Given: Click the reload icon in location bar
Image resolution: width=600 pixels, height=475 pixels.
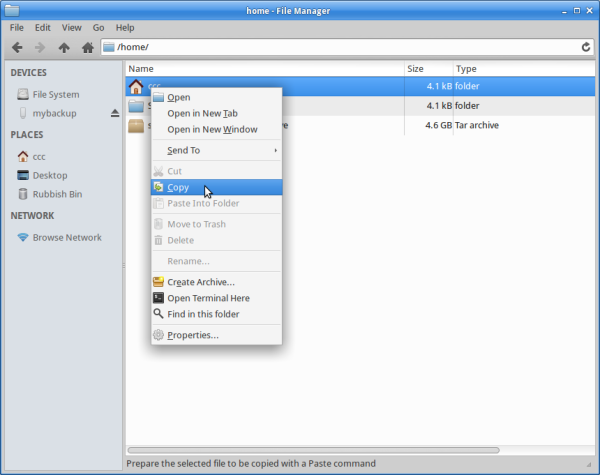Looking at the screenshot, I should pyautogui.click(x=586, y=47).
